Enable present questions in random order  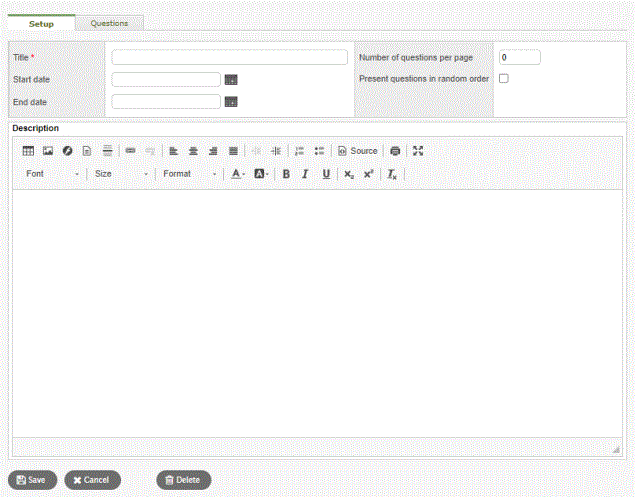[x=504, y=78]
